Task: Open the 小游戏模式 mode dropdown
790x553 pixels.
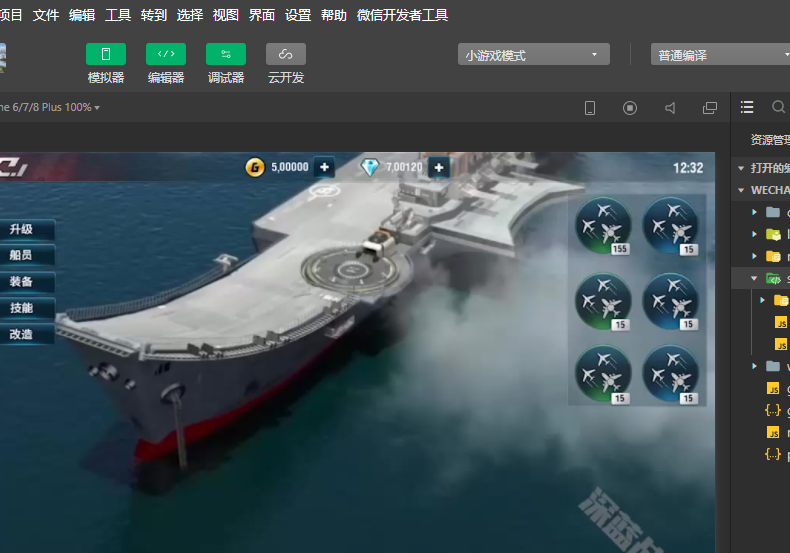Action: click(534, 54)
